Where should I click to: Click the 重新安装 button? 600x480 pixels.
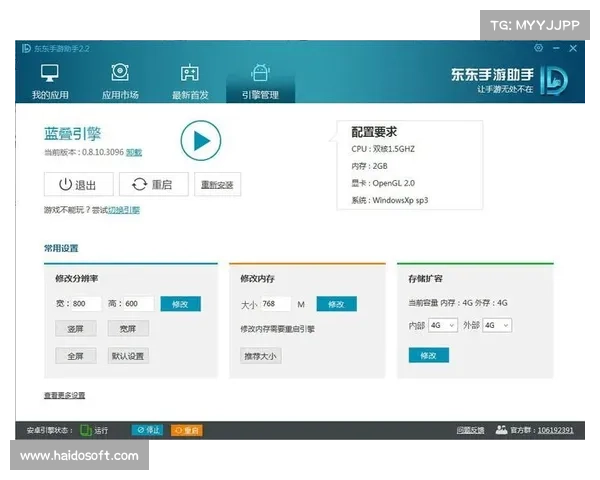click(x=217, y=184)
